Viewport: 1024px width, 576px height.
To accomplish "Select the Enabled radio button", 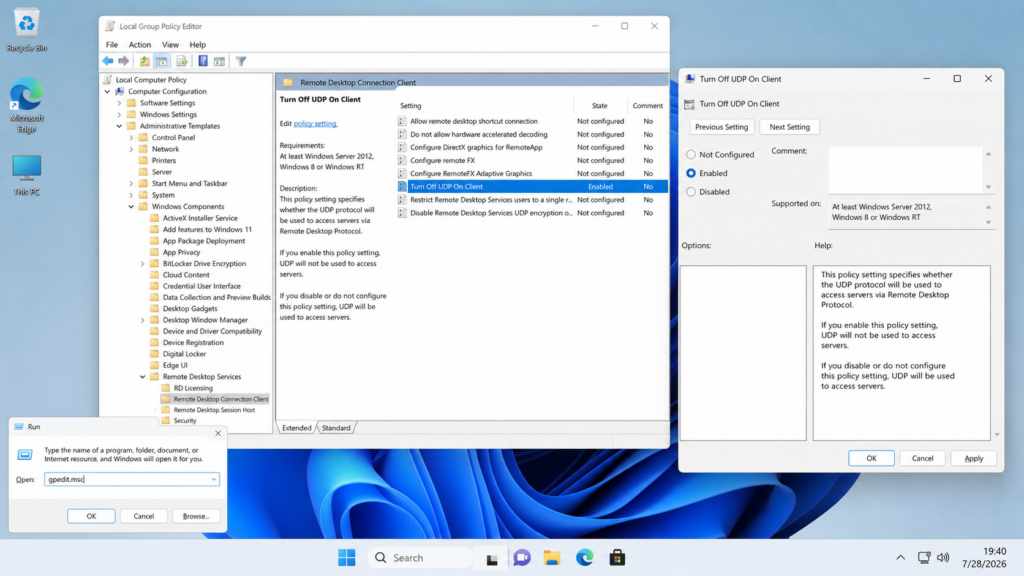I will [x=691, y=173].
